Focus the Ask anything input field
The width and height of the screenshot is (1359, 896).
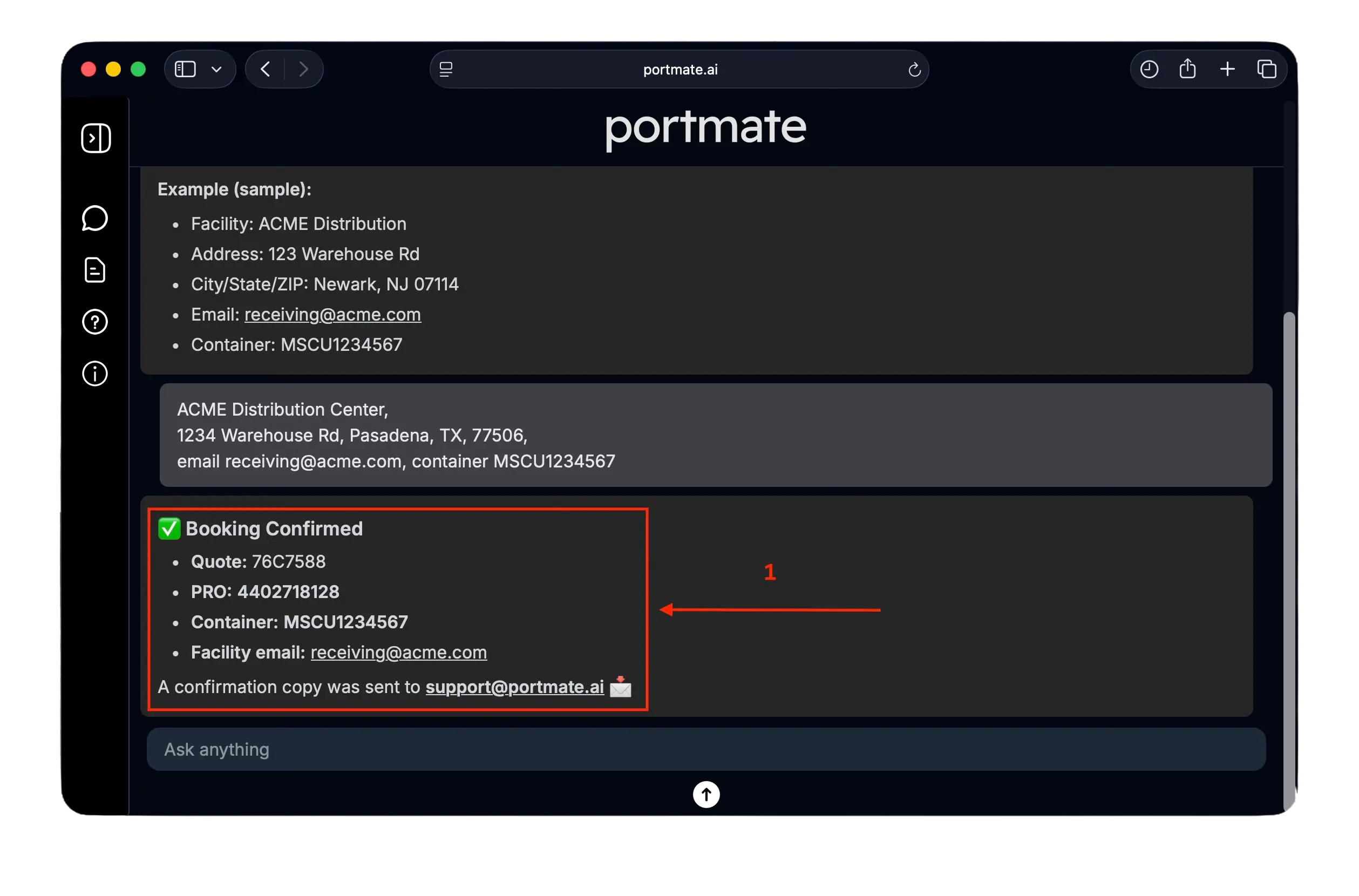click(x=706, y=749)
